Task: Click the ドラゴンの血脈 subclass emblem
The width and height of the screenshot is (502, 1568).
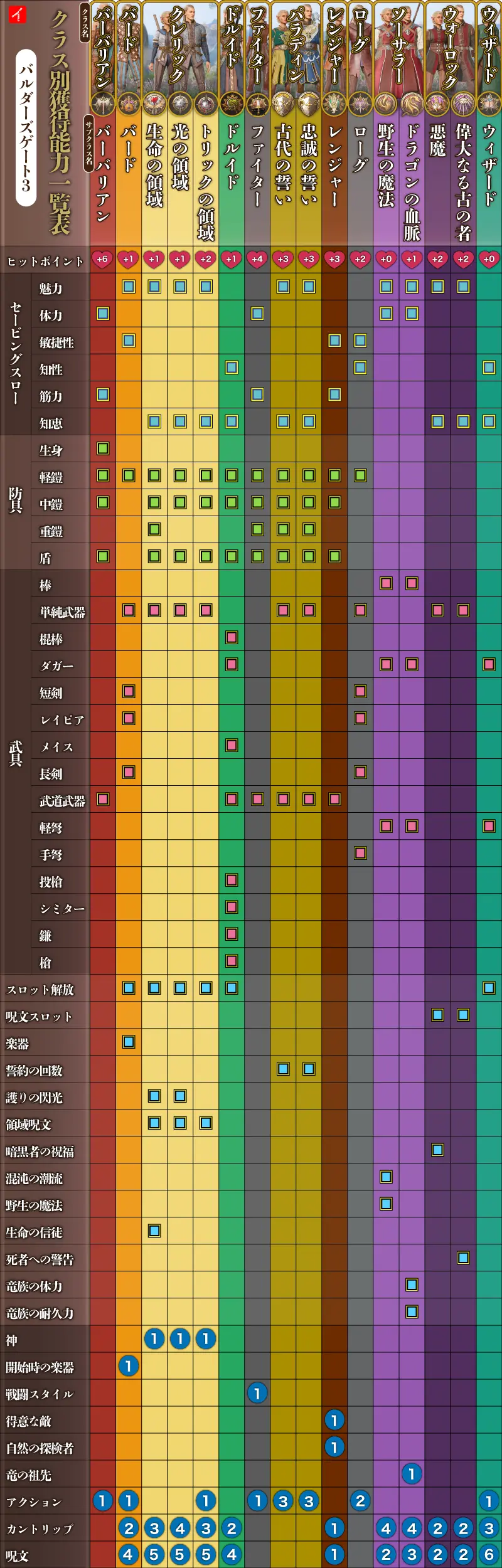Action: [x=412, y=104]
